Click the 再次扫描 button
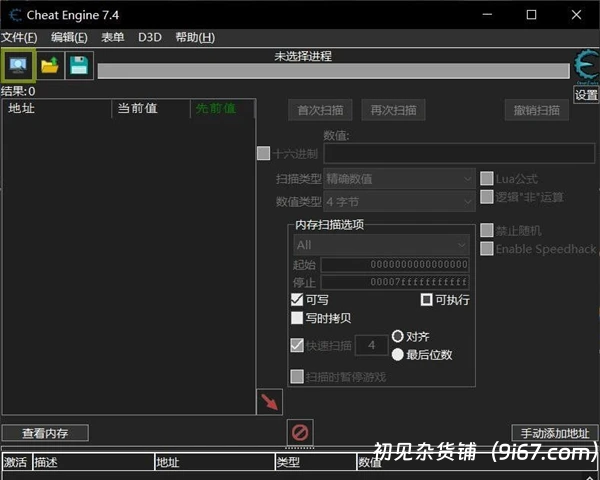Screen dimensions: 600x480 (393, 110)
